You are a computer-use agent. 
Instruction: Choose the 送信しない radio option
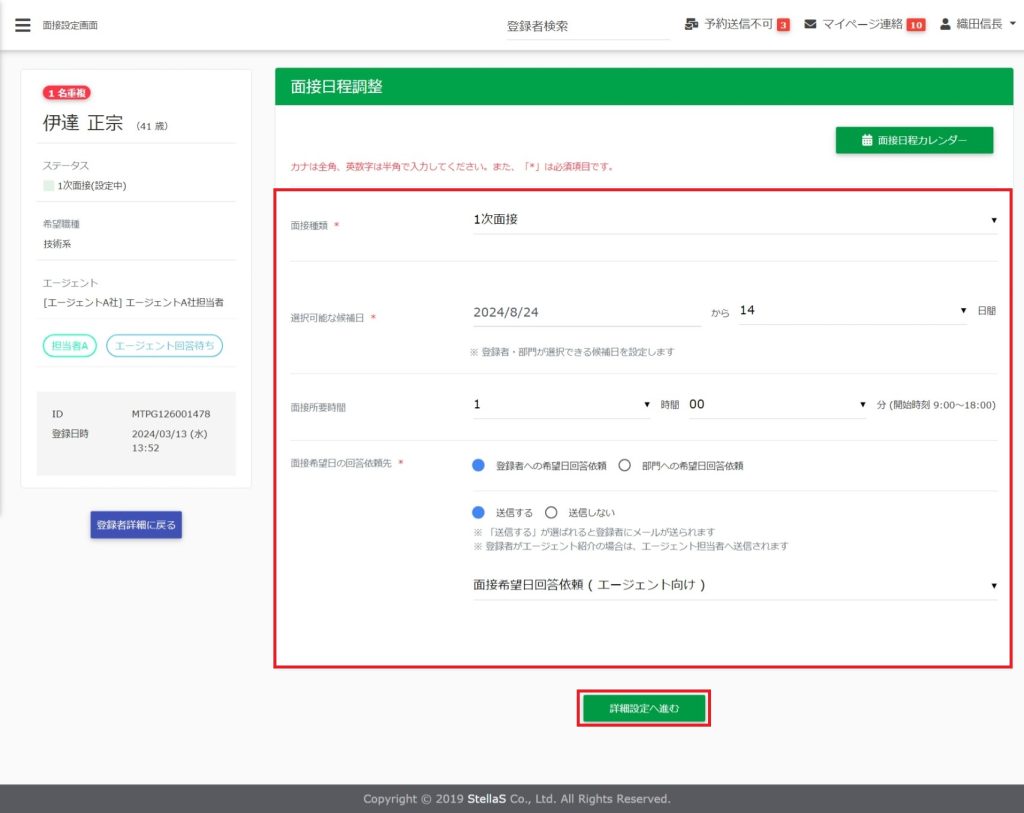[x=551, y=512]
